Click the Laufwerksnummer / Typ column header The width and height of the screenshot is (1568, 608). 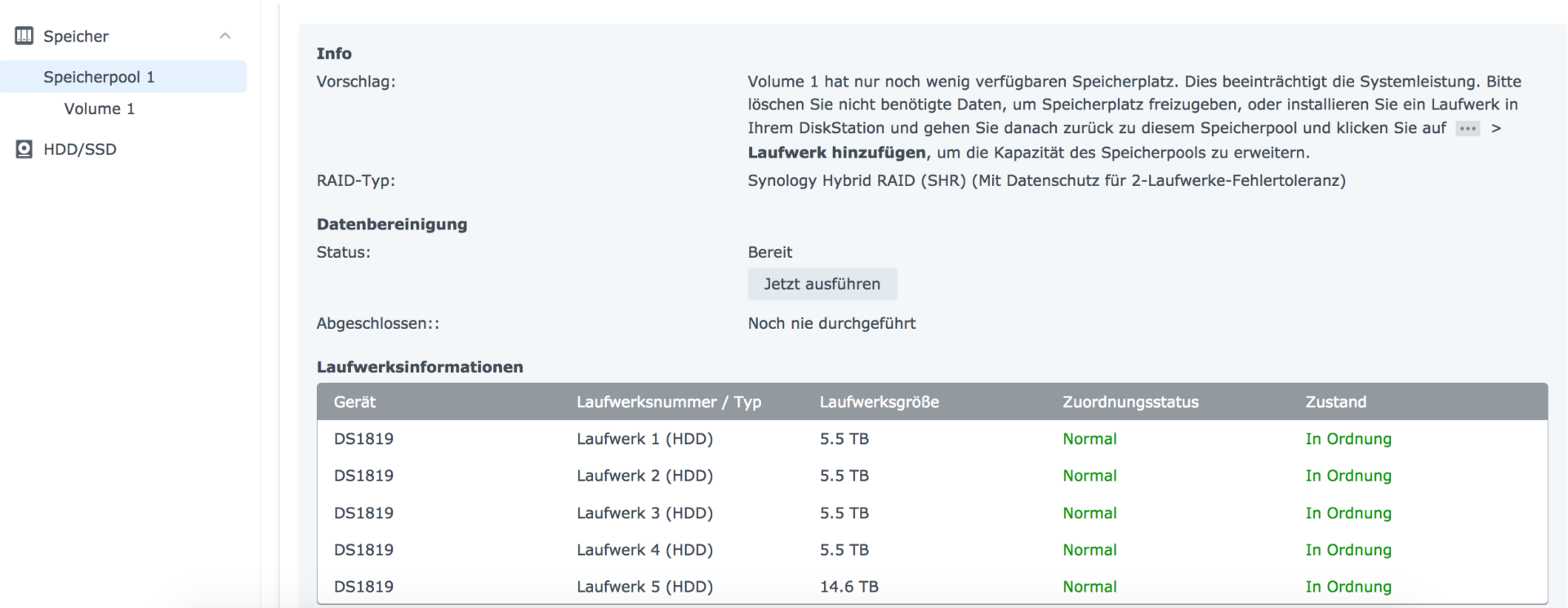click(x=670, y=402)
